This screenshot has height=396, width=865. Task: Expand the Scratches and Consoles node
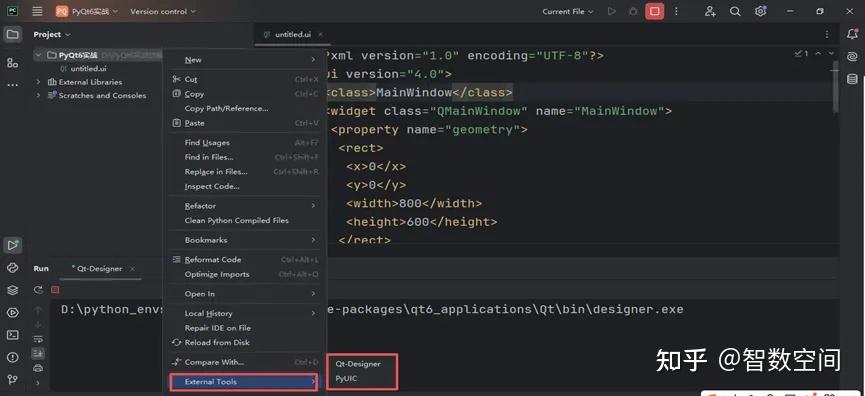38,95
